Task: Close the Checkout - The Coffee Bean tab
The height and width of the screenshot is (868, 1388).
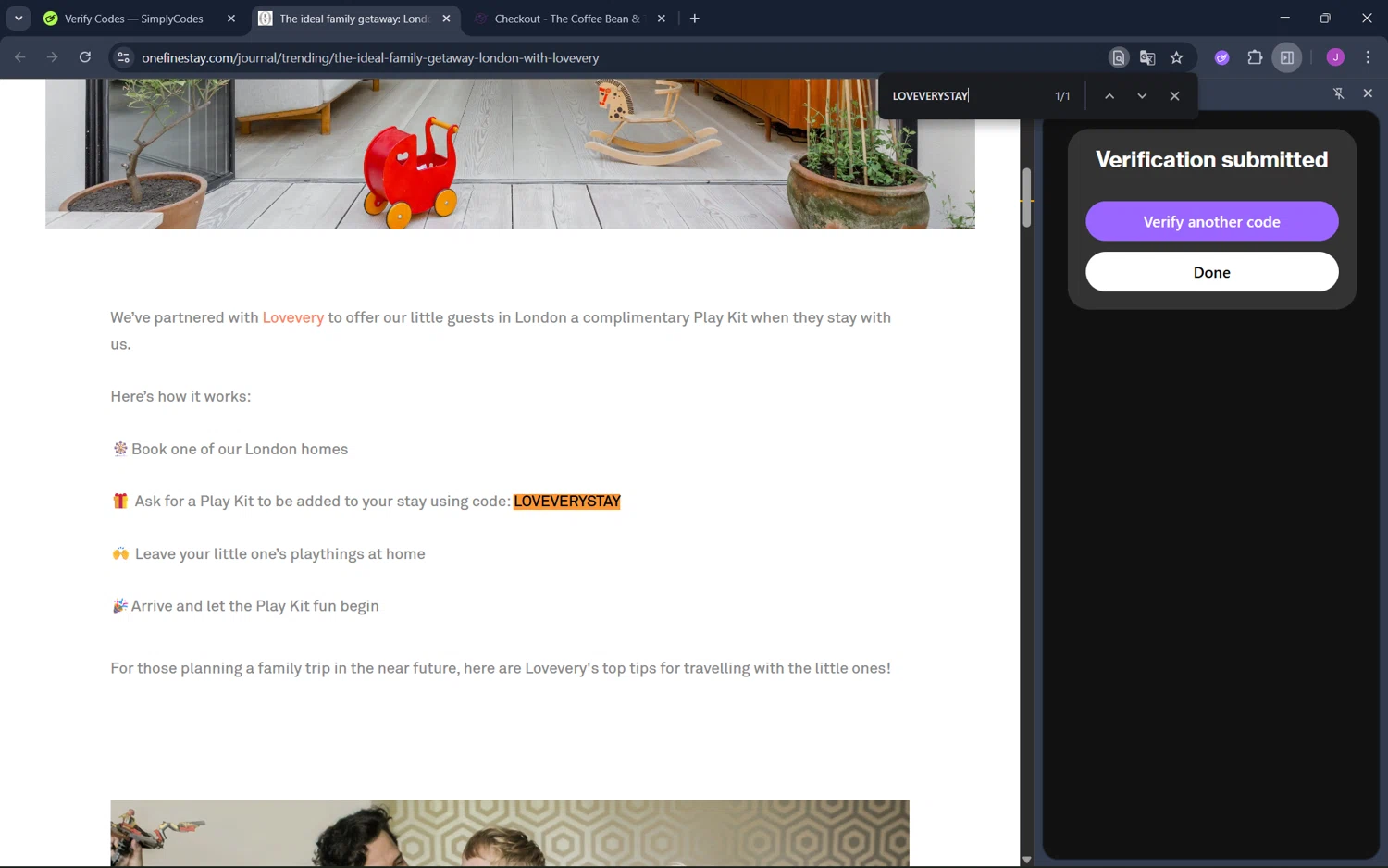Action: coord(661,19)
